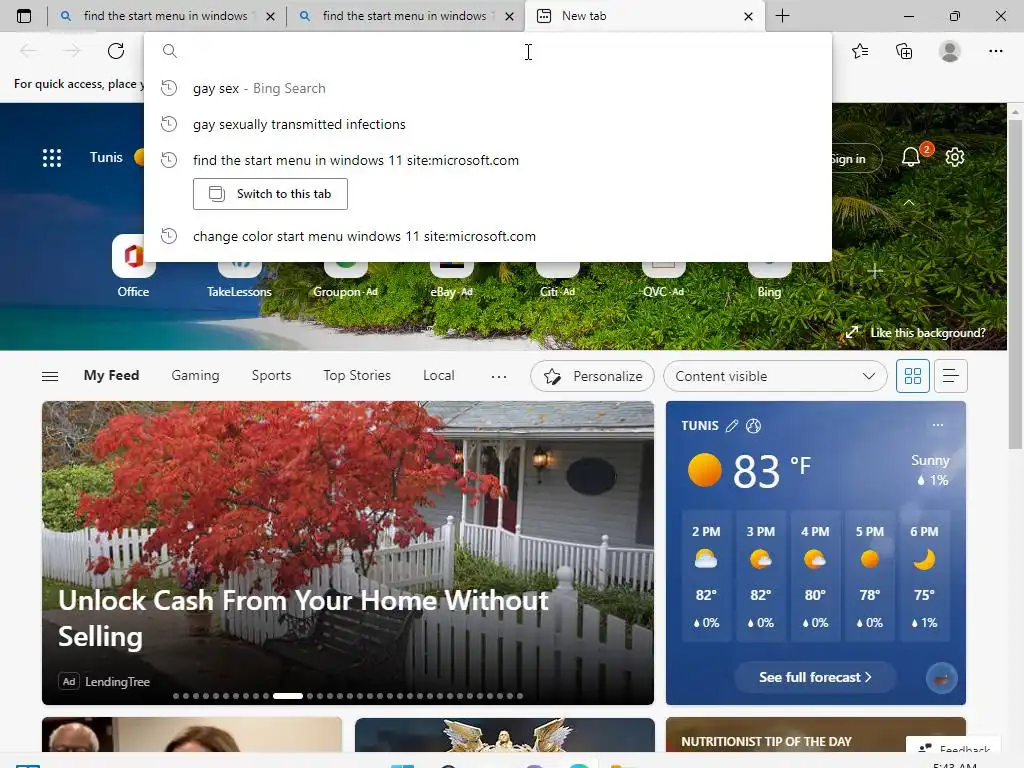
Task: Select 'find the start menu in windows 11' suggestion
Action: (x=488, y=160)
